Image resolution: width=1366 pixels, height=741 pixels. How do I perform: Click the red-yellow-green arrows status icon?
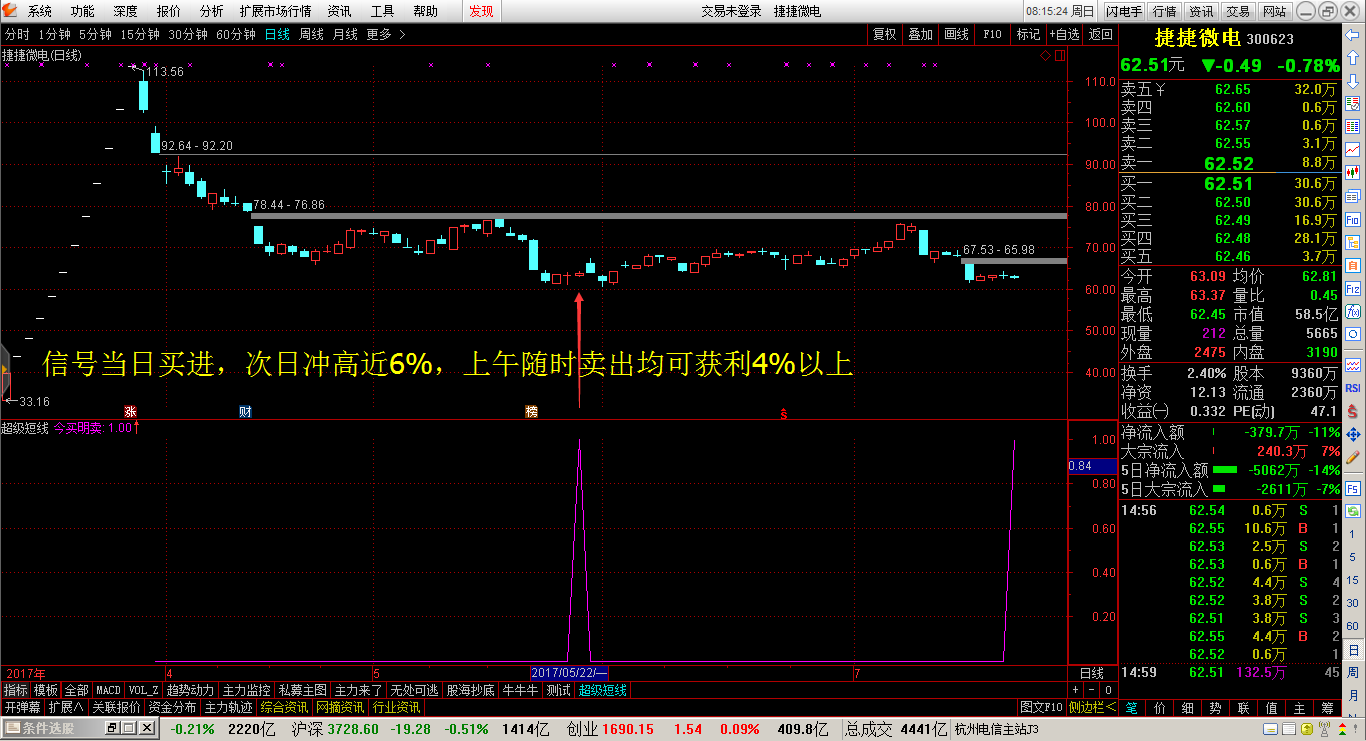[x=1342, y=728]
